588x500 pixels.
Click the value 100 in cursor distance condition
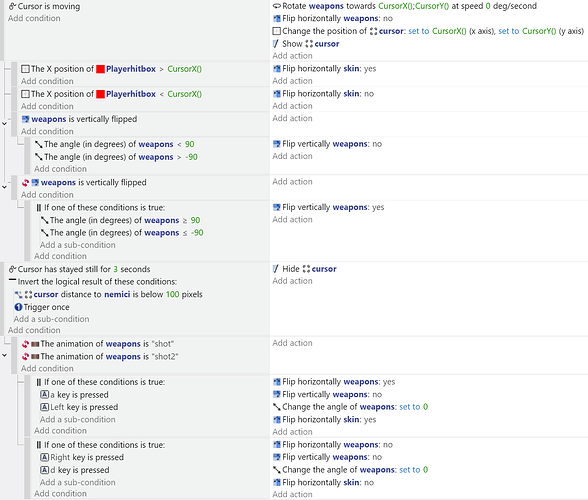click(x=172, y=294)
